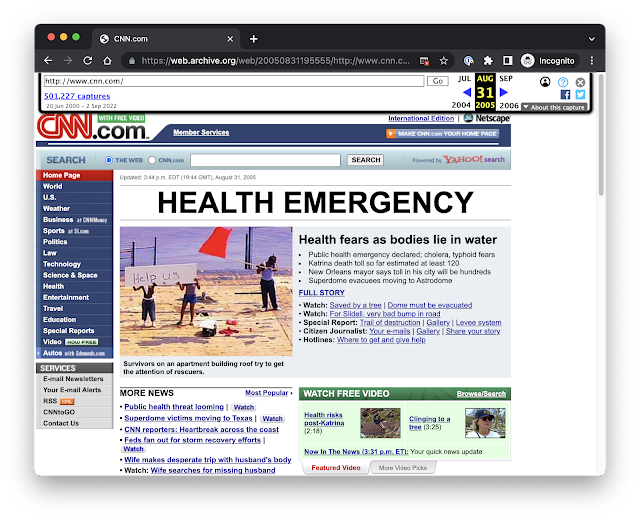
Task: Switch to the Featured Video tab
Action: [x=336, y=468]
